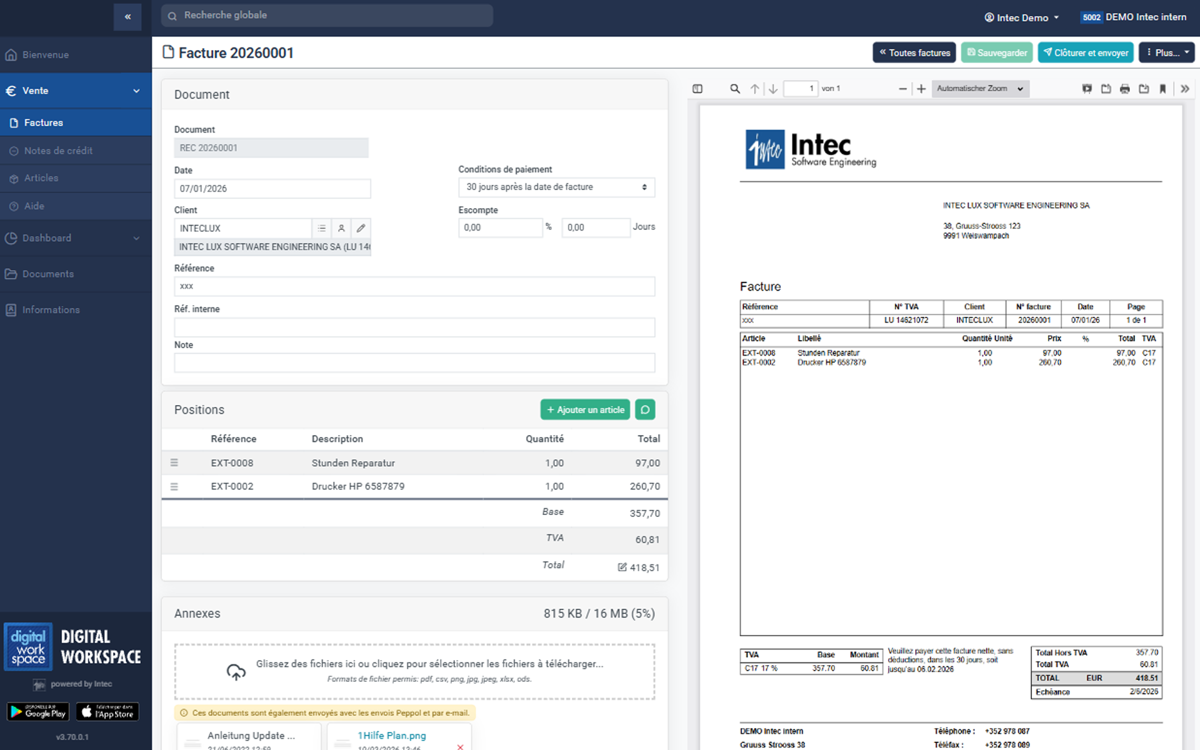Click the Référence field containing xxx
This screenshot has width=1200, height=750.
(415, 287)
